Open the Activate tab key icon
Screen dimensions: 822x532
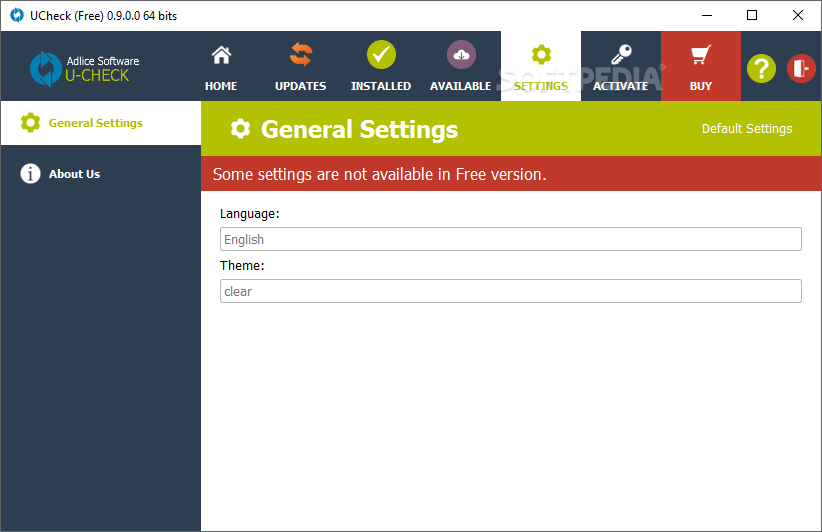(621, 55)
